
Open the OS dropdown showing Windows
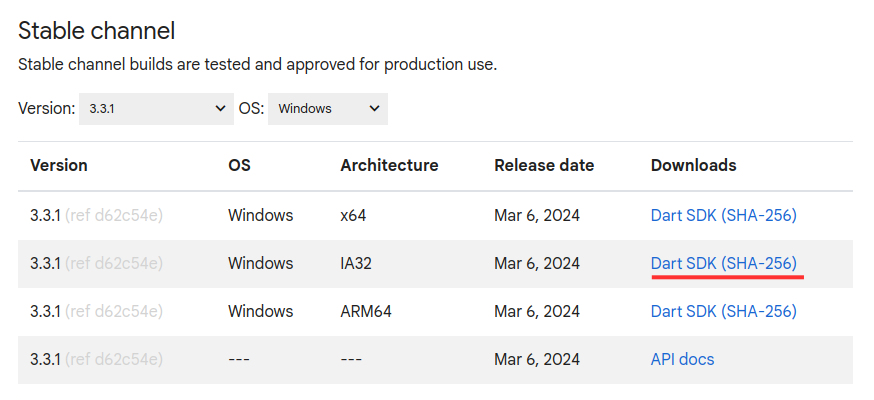(x=328, y=109)
